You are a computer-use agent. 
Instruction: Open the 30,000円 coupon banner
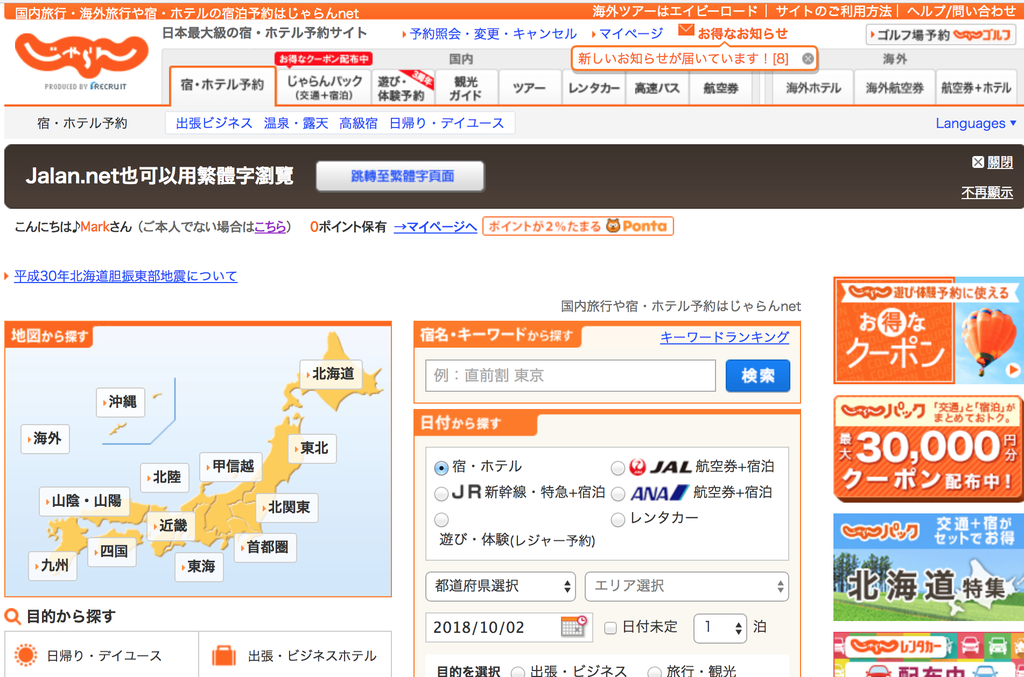928,449
